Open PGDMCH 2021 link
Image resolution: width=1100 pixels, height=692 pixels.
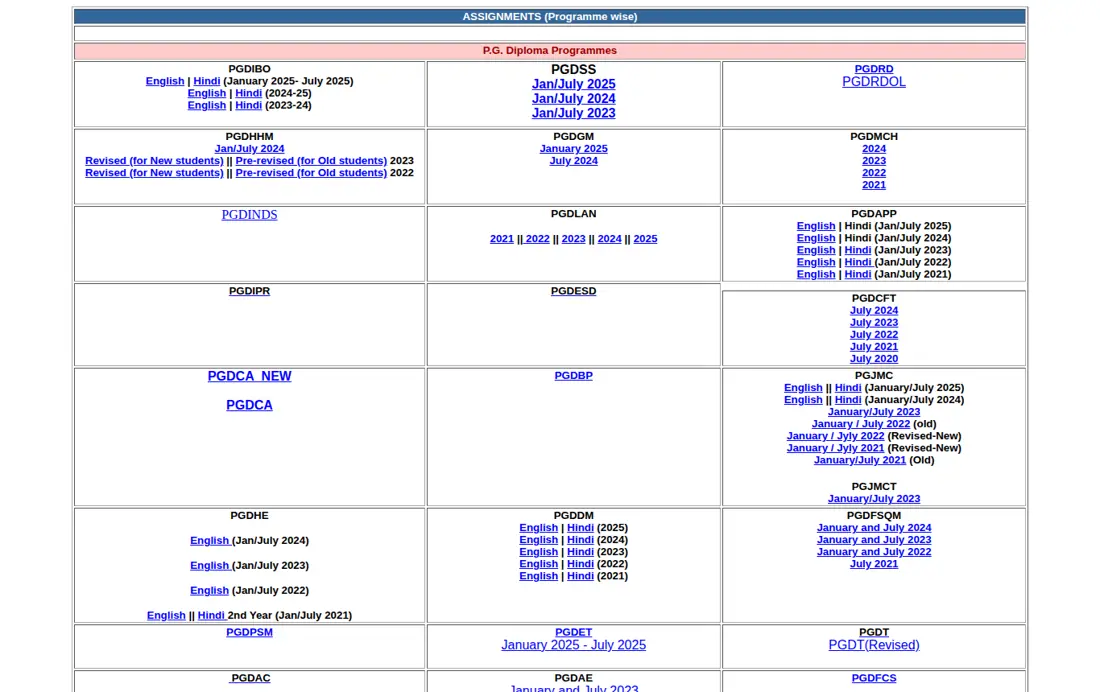pyautogui.click(x=873, y=185)
